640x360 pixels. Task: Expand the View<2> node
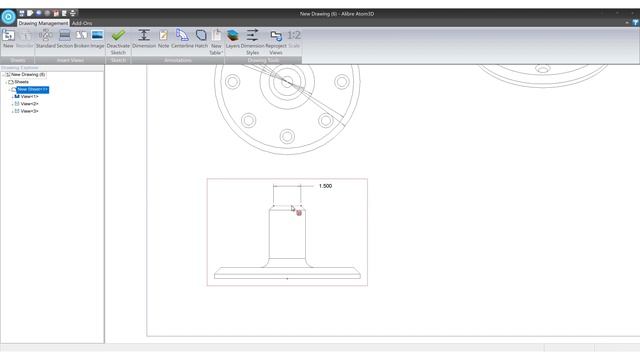13,104
